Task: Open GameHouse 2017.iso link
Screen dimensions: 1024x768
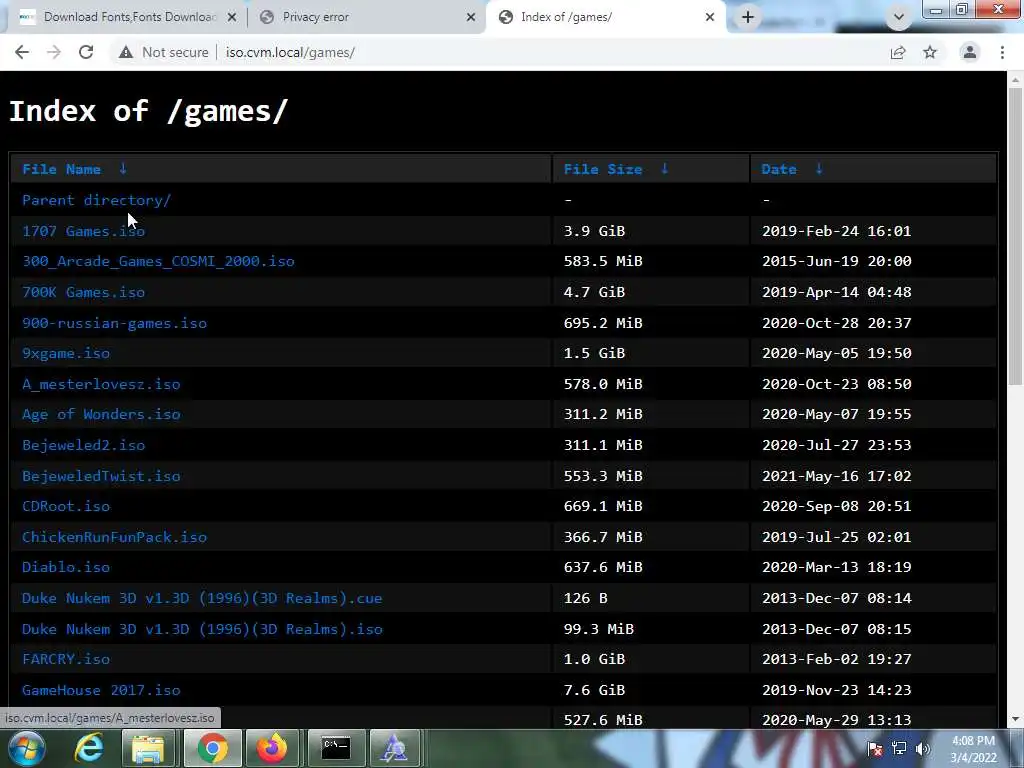Action: pyautogui.click(x=101, y=690)
